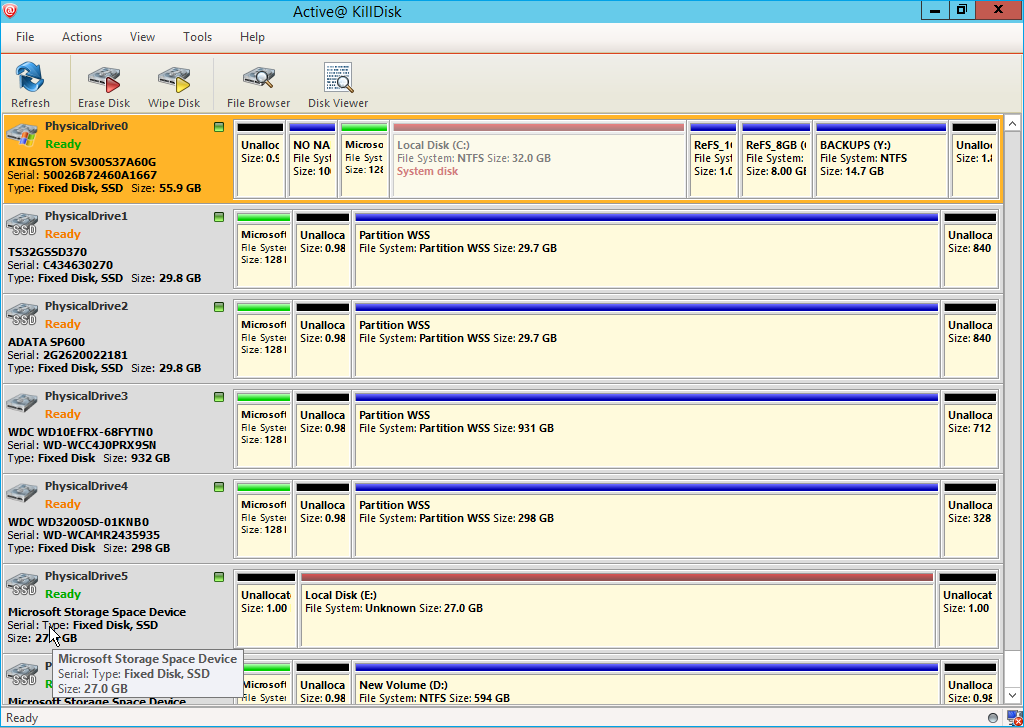Image resolution: width=1024 pixels, height=728 pixels.
Task: Toggle the PhysicalDrive4 selection checkbox
Action: [219, 487]
